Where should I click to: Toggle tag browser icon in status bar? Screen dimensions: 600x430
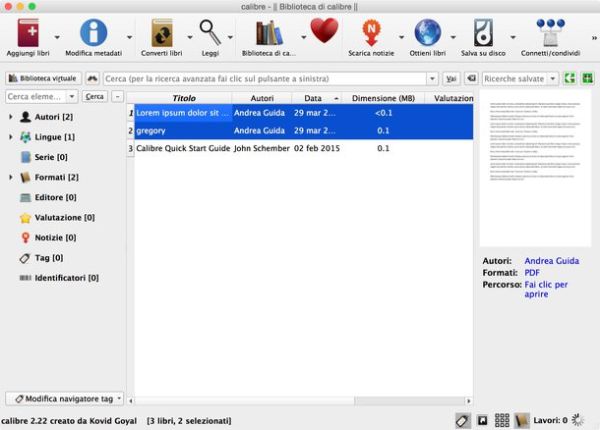[x=463, y=421]
